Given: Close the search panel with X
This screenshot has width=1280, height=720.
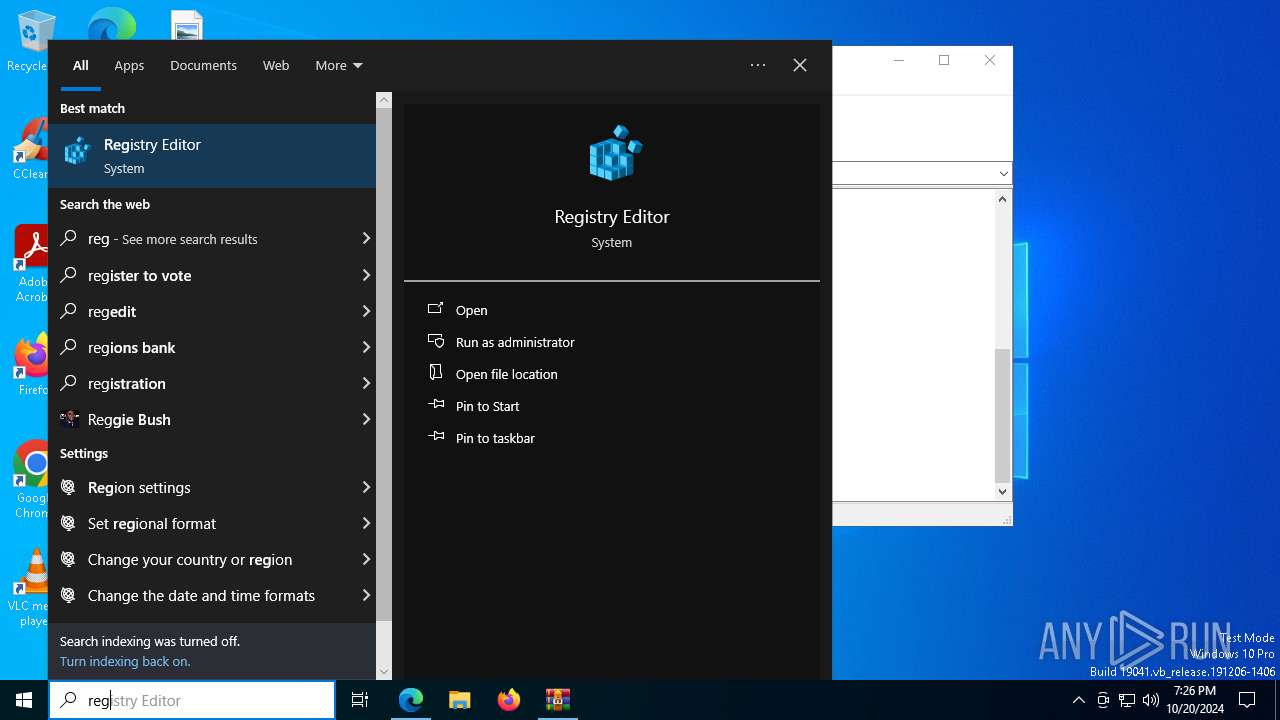Looking at the screenshot, I should (800, 65).
